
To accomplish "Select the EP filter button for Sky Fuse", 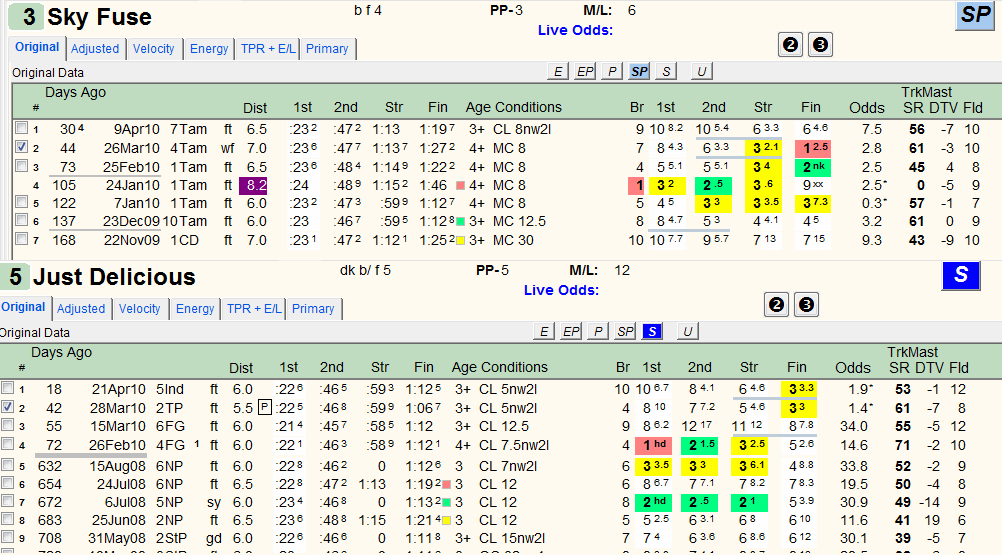I will (x=585, y=72).
